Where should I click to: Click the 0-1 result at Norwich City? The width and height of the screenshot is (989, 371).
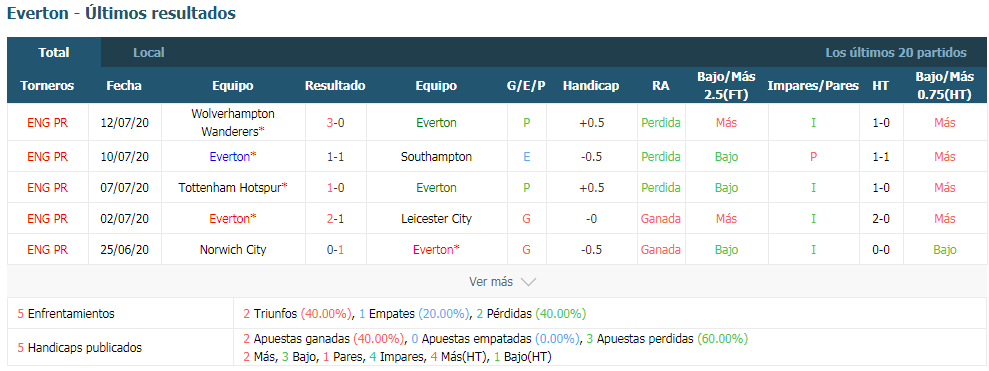click(x=336, y=250)
